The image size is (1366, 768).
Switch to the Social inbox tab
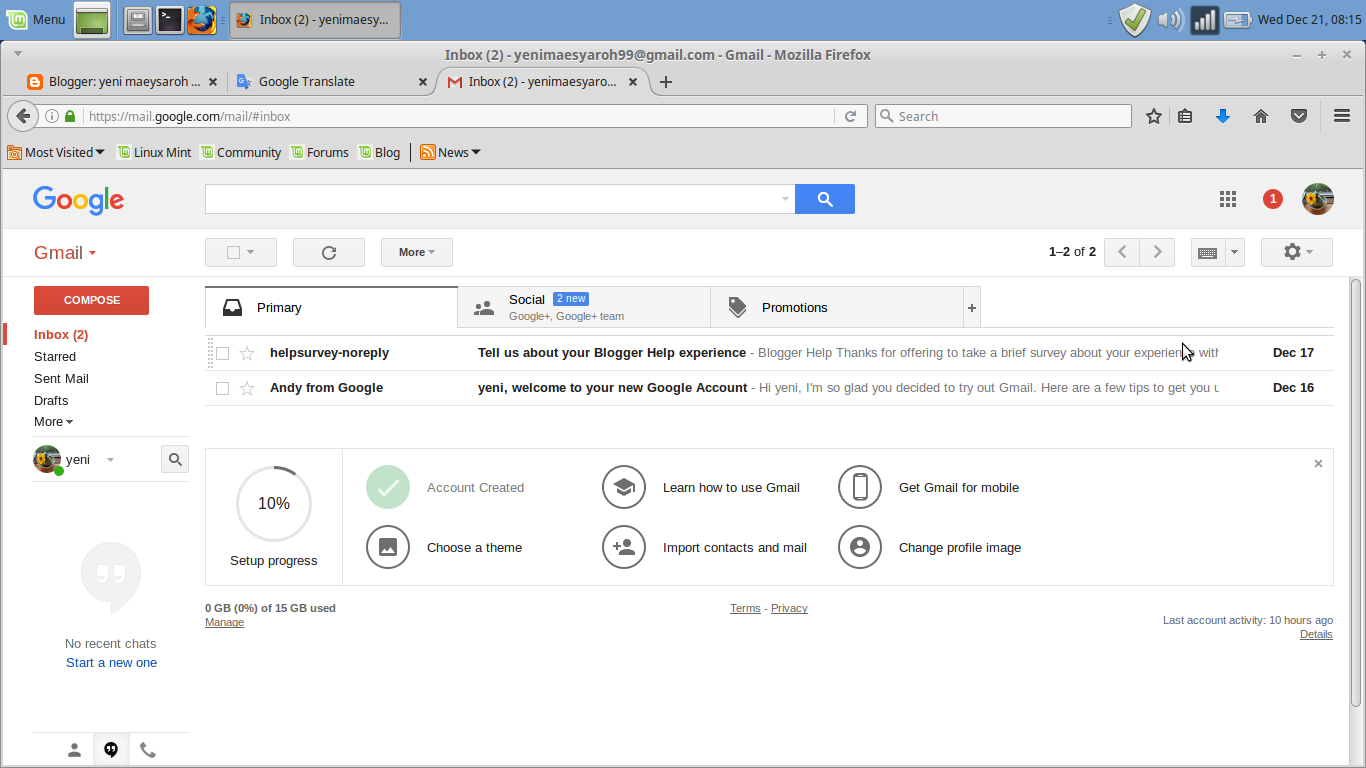584,307
